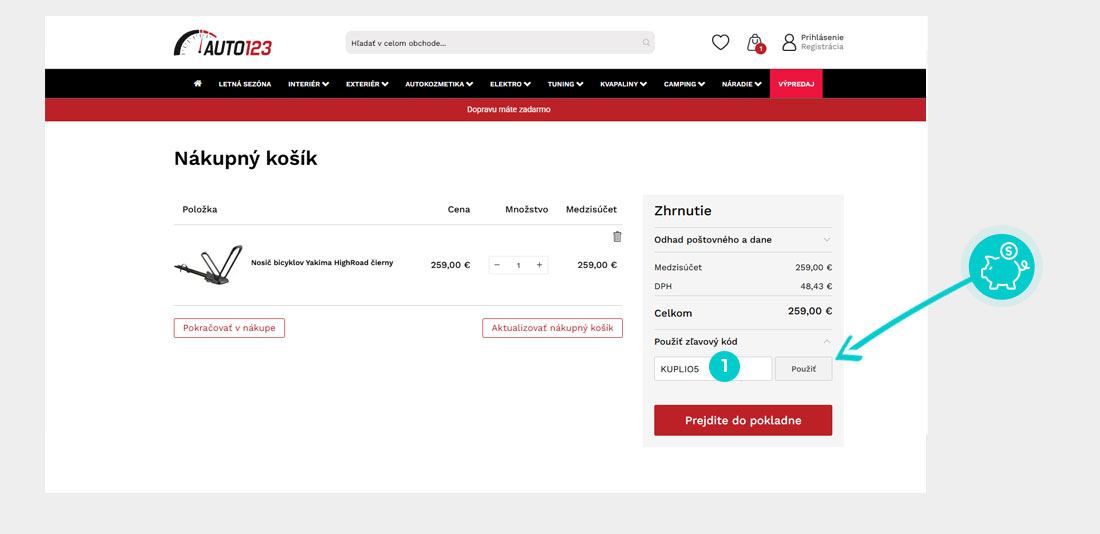Click Prejdite do pokladne button

(742, 420)
